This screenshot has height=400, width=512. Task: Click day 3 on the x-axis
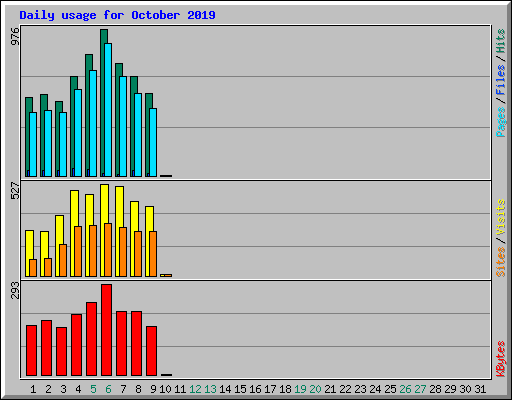pyautogui.click(x=63, y=389)
